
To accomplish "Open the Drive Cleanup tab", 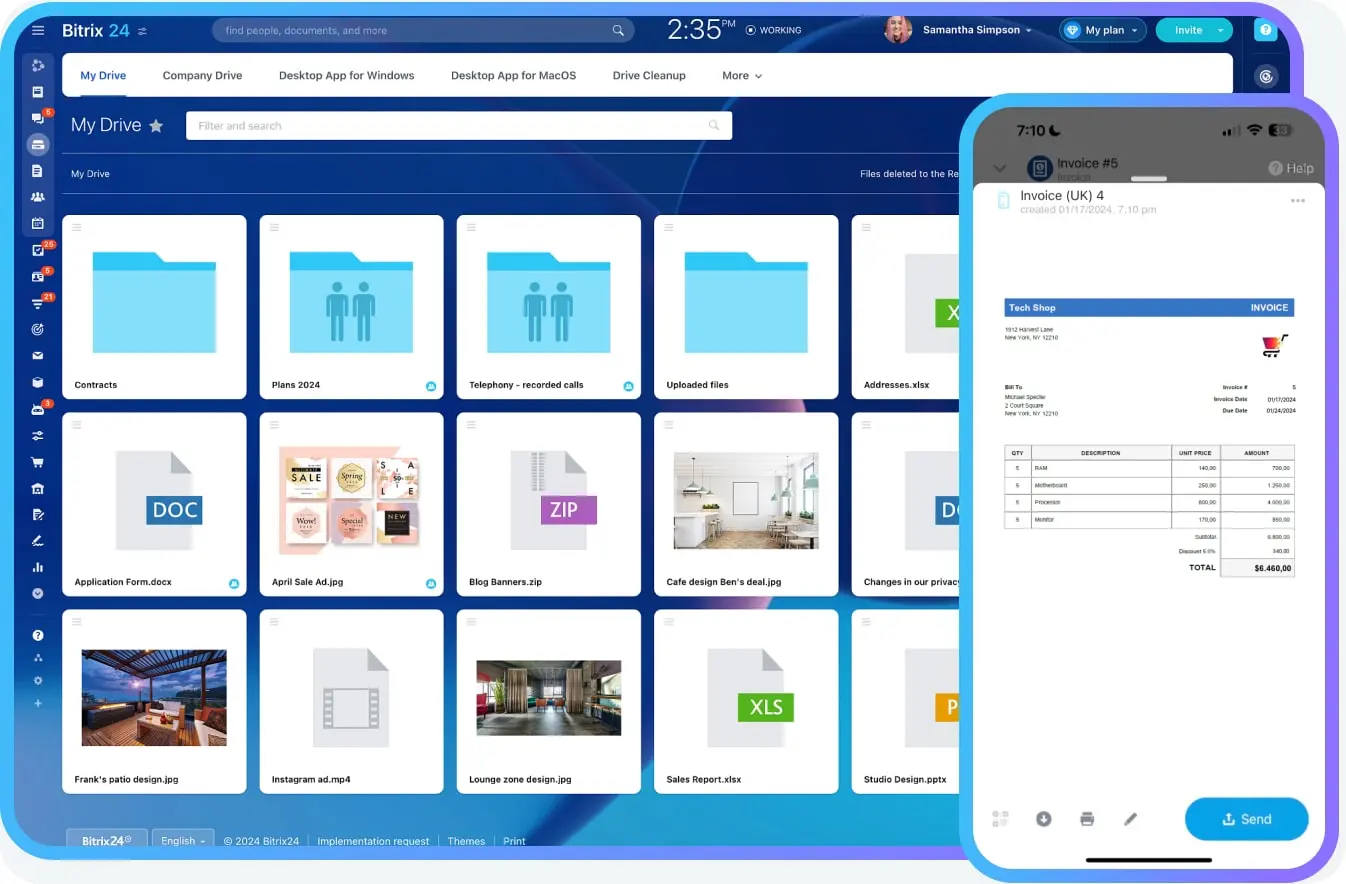I will click(649, 75).
